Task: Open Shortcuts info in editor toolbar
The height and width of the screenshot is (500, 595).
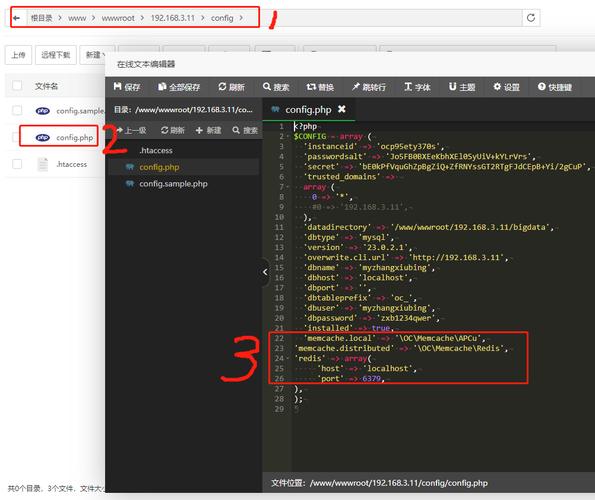Action: click(554, 87)
